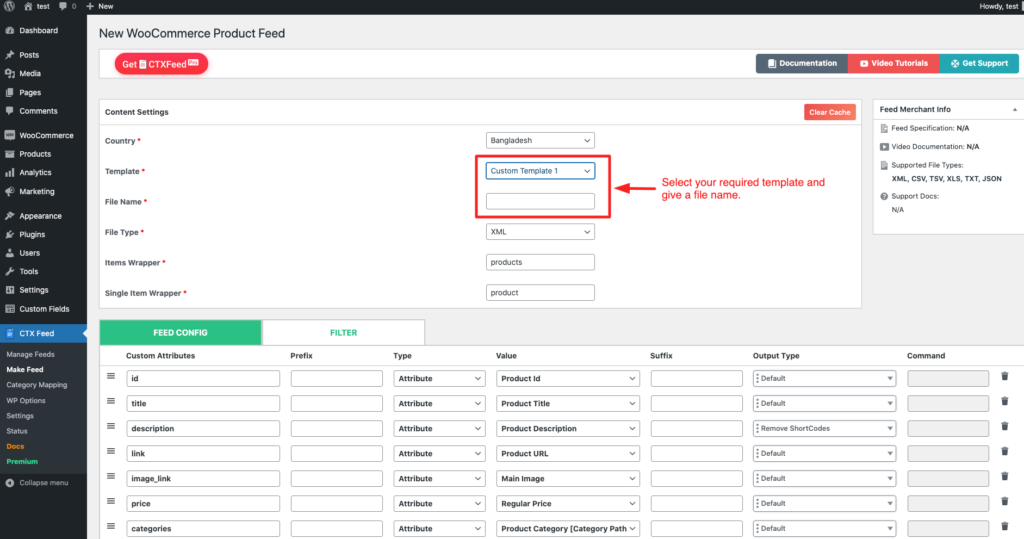Open the test site home icon
Screen dimensions: 1024x539
tap(28, 6)
